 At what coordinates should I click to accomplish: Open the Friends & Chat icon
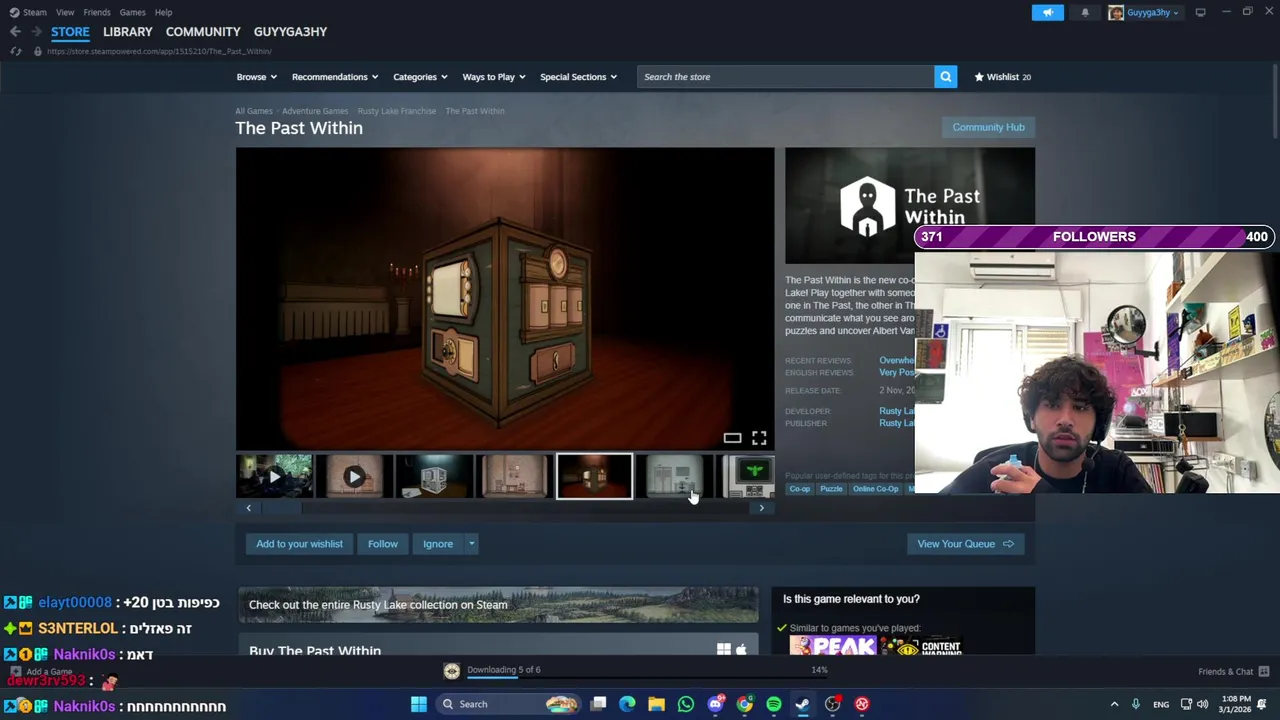1264,671
